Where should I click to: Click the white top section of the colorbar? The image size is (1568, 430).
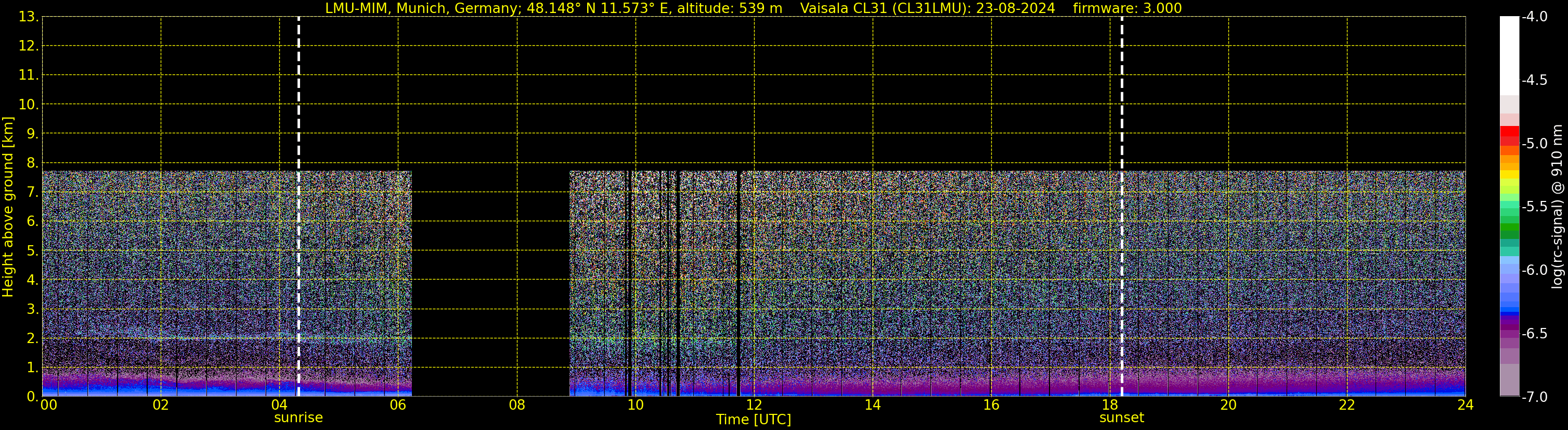click(x=1509, y=55)
